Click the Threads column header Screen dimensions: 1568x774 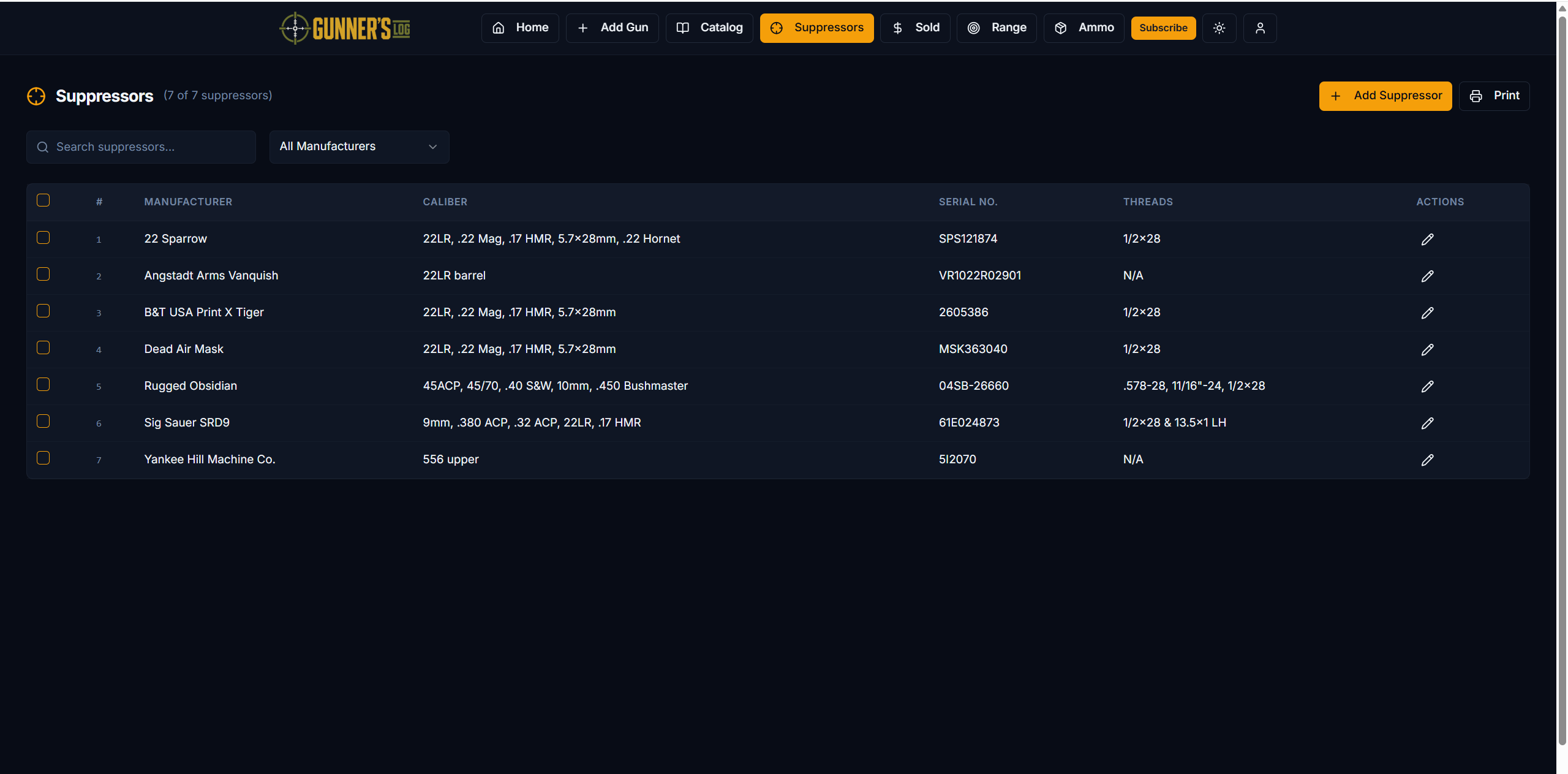pyautogui.click(x=1148, y=202)
